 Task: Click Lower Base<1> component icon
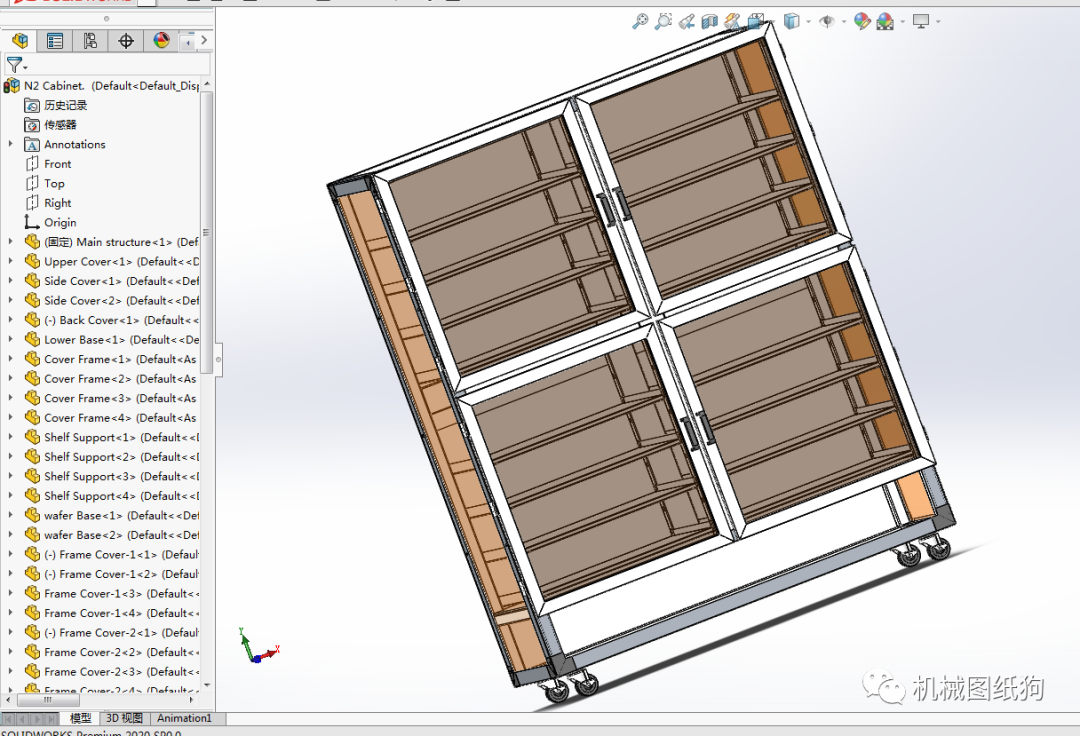[32, 339]
